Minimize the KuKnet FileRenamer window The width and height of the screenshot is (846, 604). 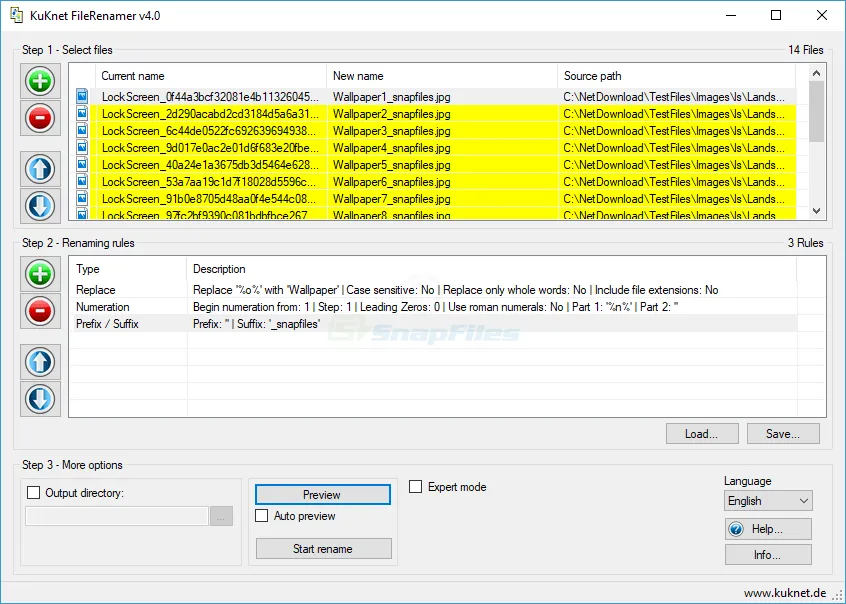pos(731,15)
